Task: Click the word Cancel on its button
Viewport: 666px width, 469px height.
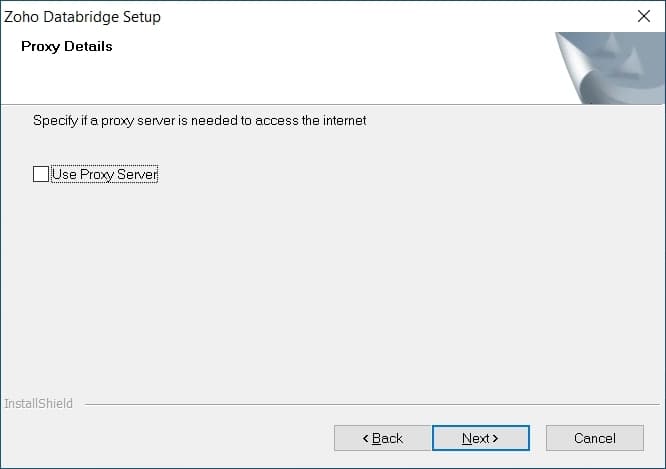Action: [595, 438]
